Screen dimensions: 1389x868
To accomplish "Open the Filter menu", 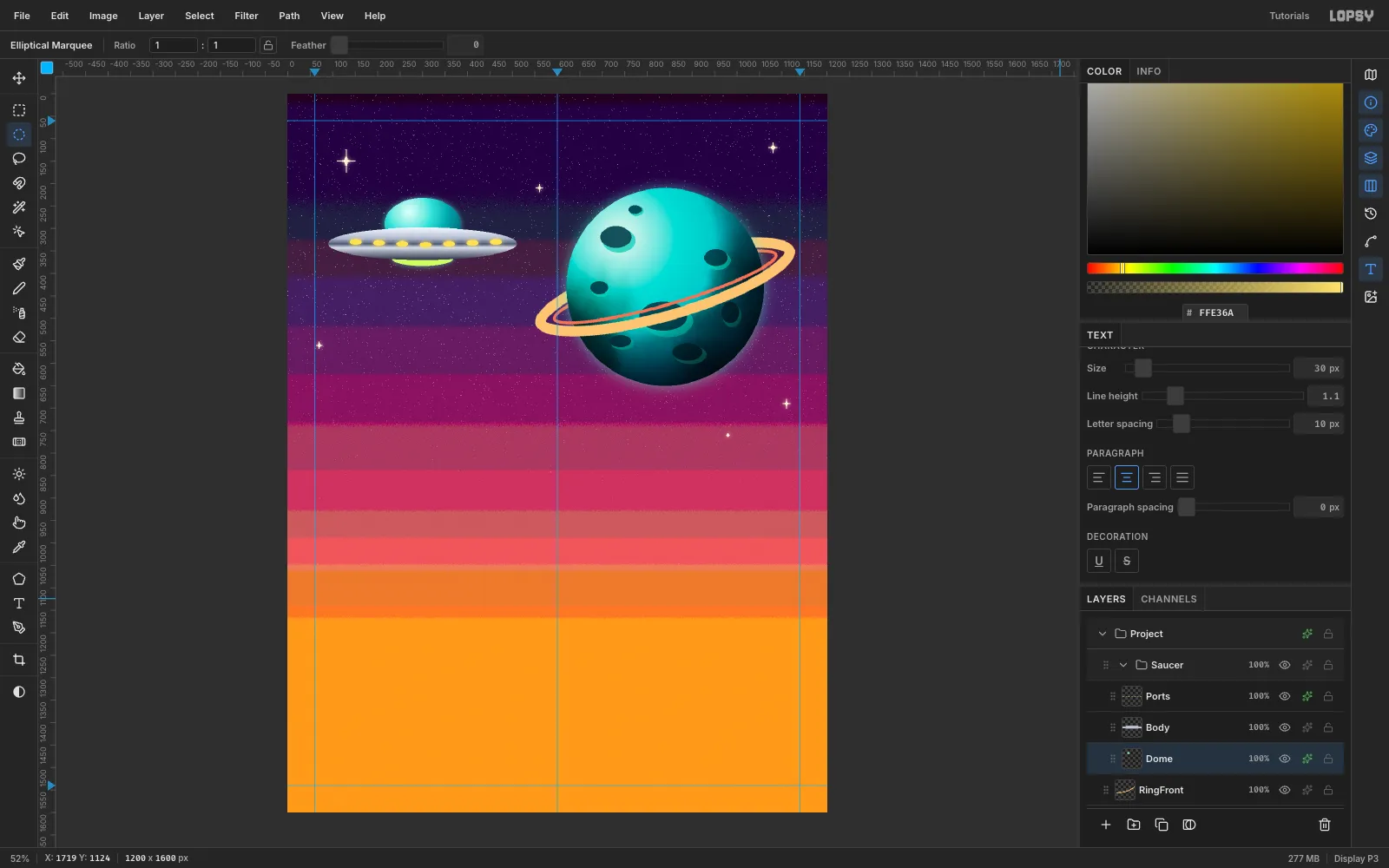I will click(x=247, y=16).
